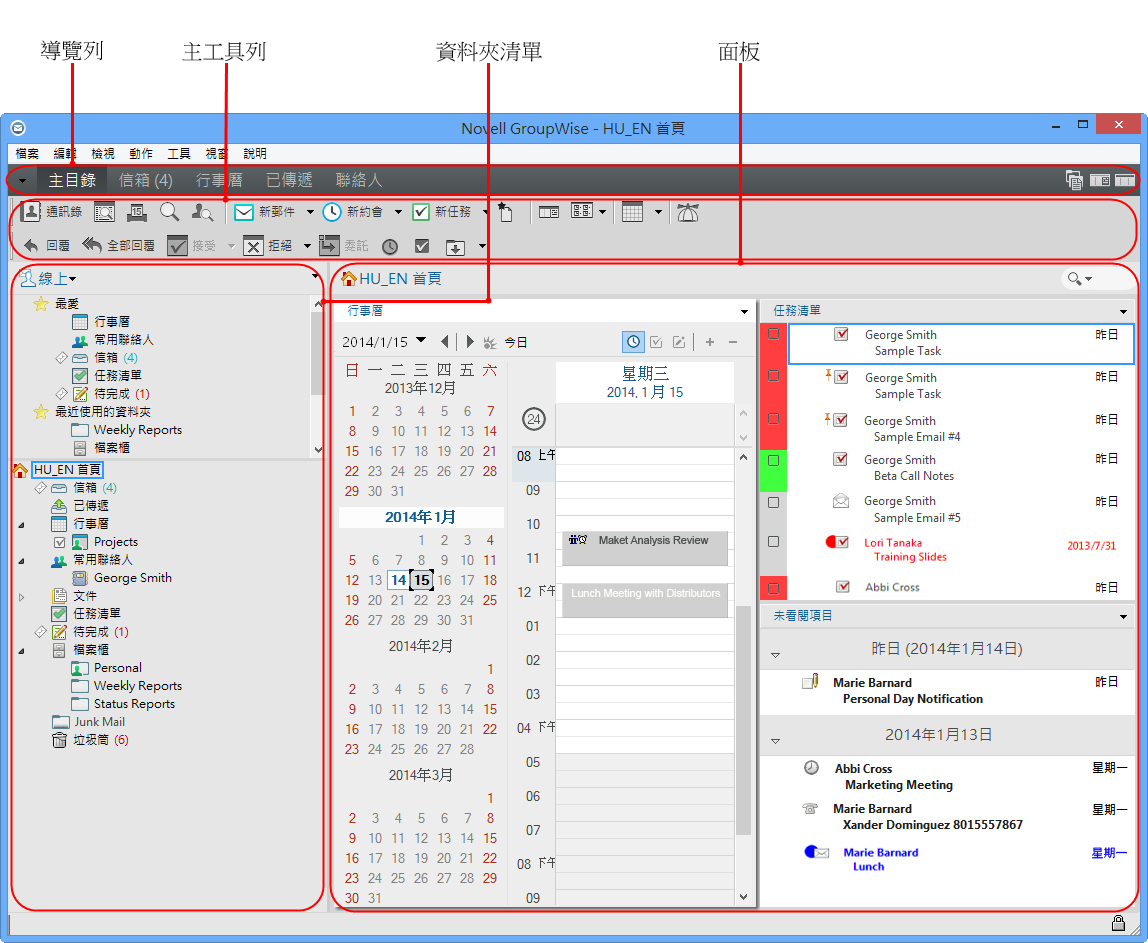Click 拒絕 decline button

pos(268,246)
